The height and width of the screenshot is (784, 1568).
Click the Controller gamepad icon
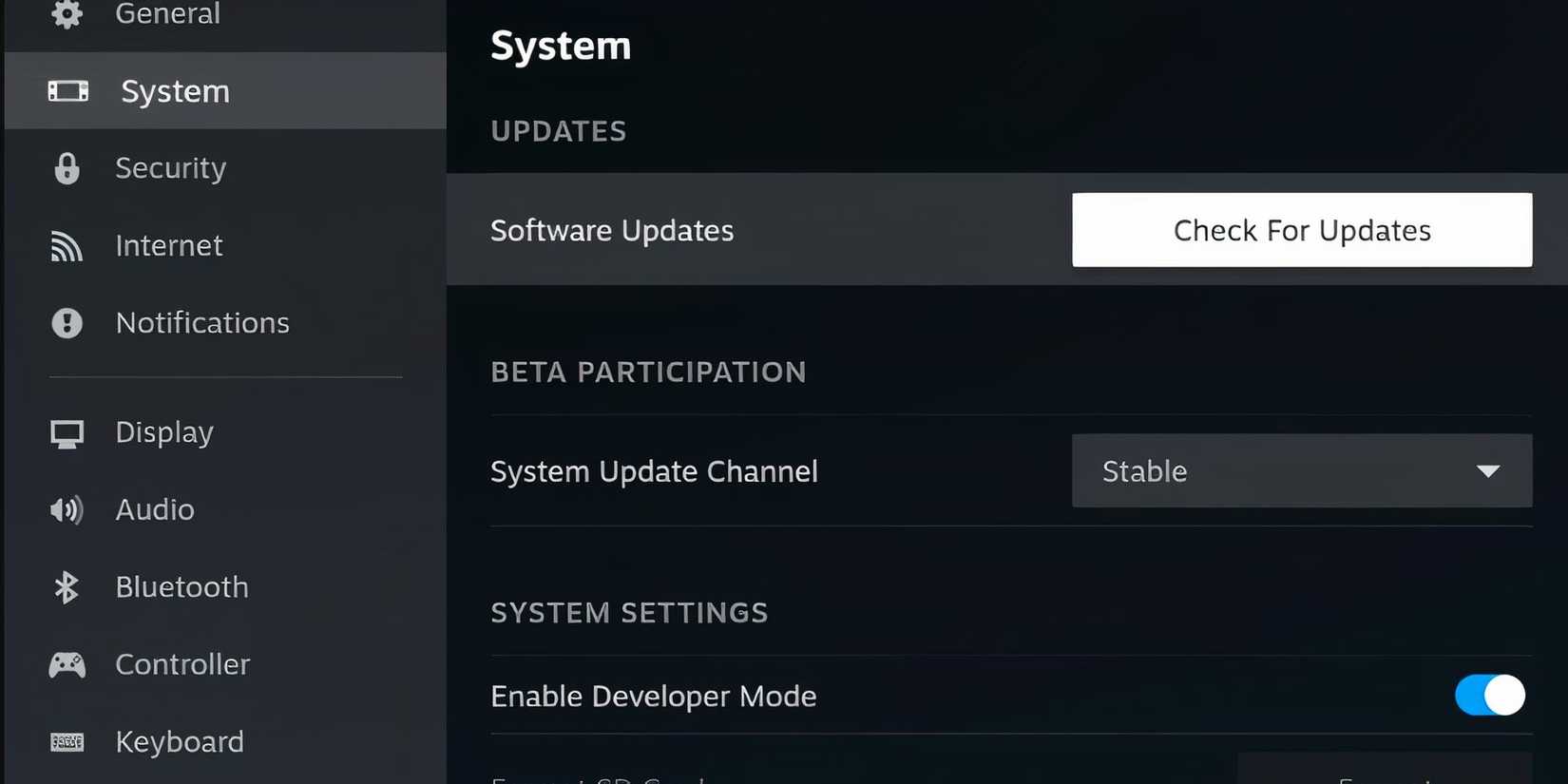(67, 664)
